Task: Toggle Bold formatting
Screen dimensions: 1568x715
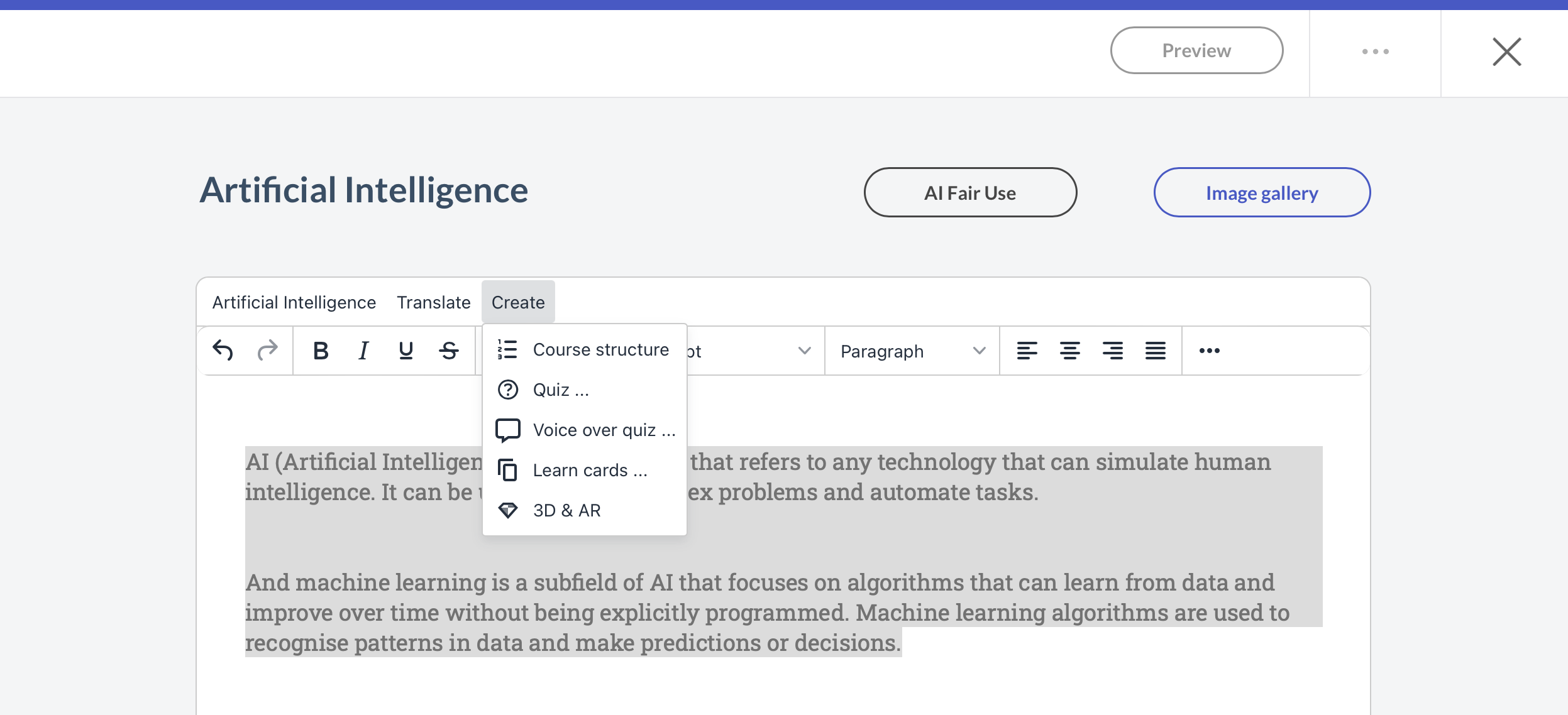Action: click(321, 351)
